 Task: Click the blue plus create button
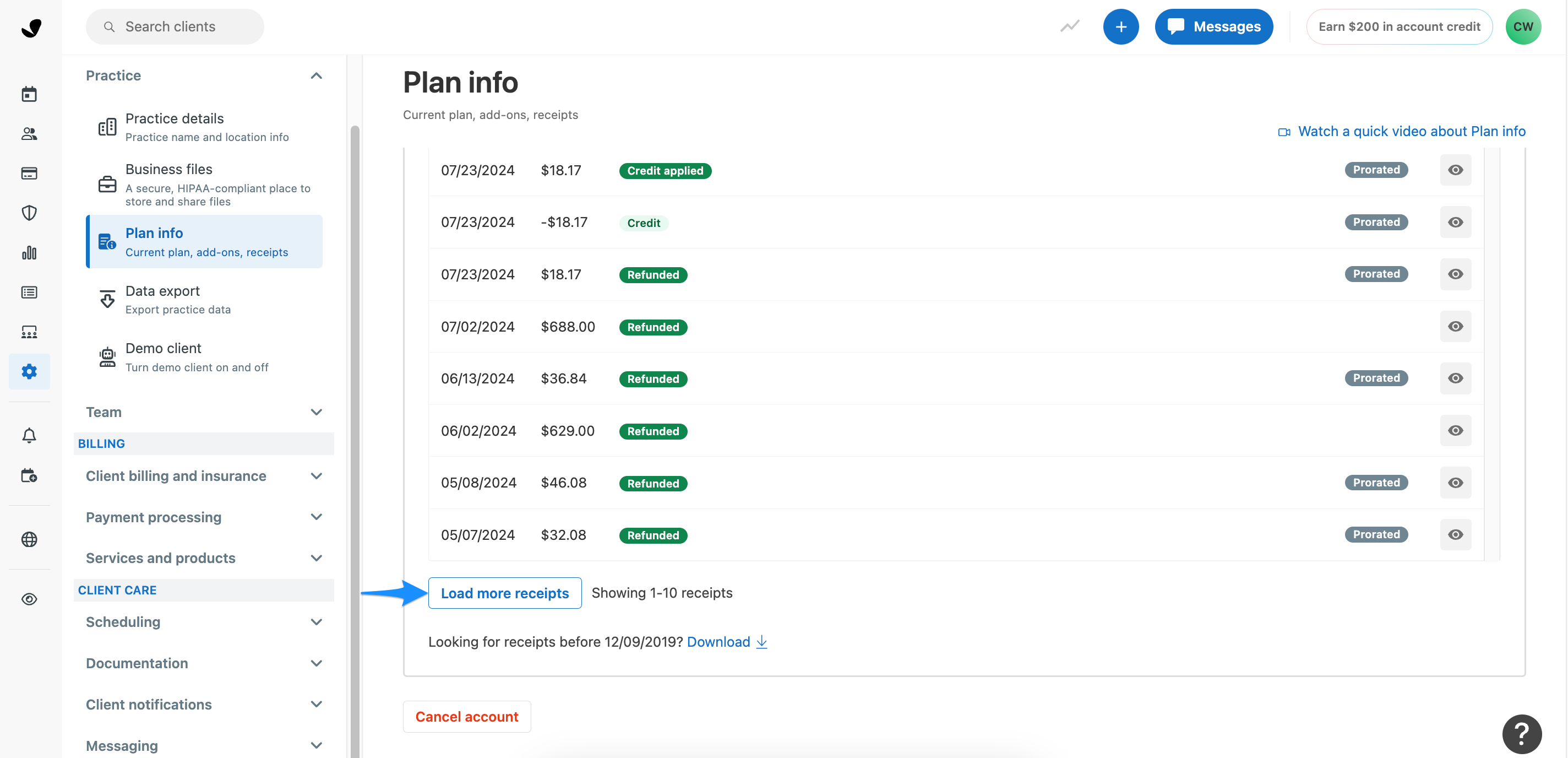point(1120,27)
